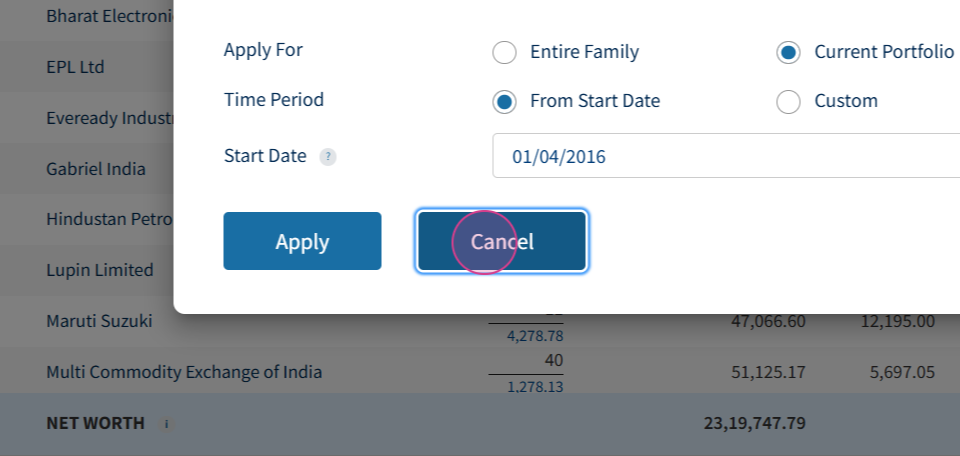Open Multi Commodity Exchange of India row
This screenshot has width=960, height=456.
[184, 372]
